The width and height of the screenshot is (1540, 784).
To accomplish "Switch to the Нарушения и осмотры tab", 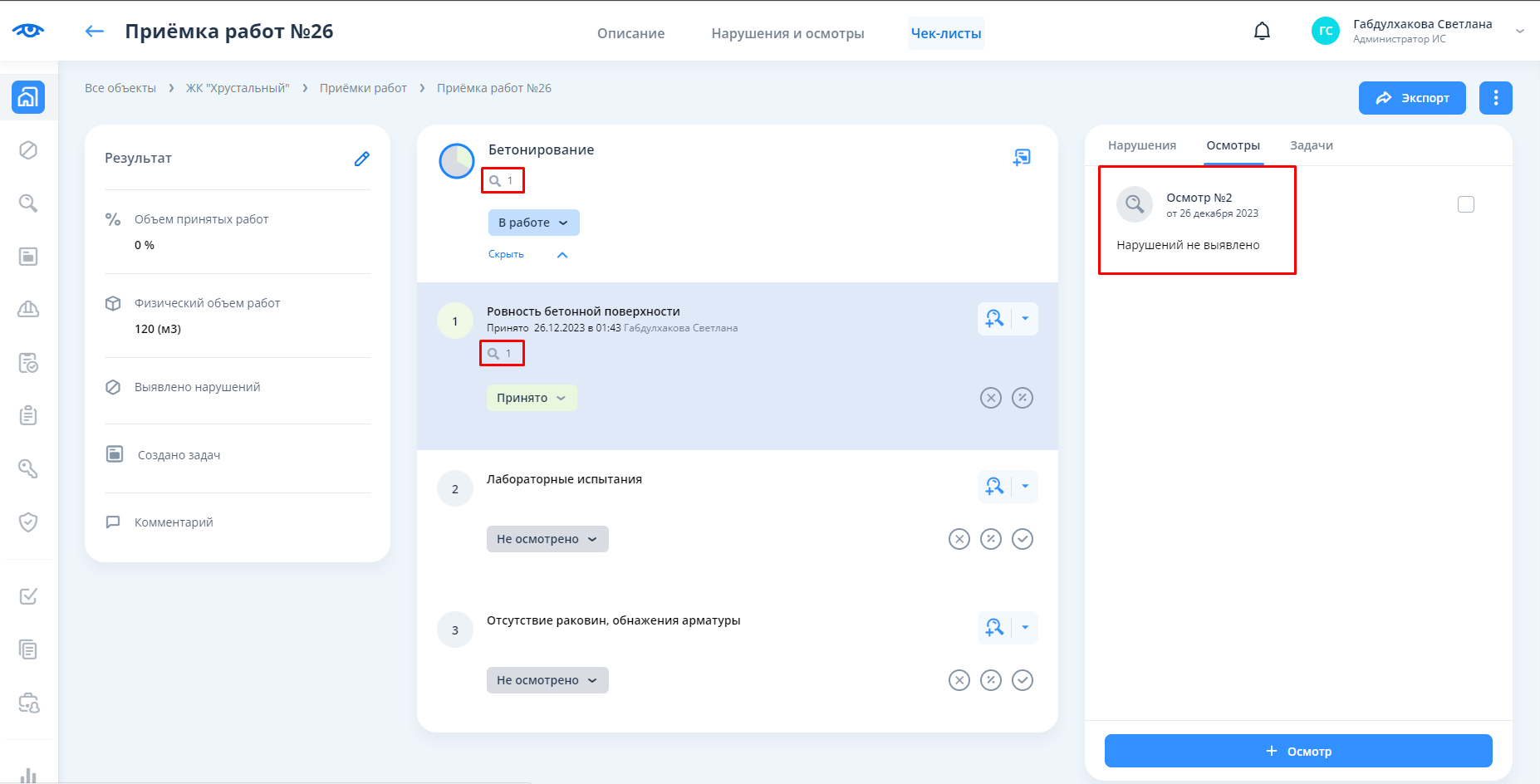I will [787, 33].
